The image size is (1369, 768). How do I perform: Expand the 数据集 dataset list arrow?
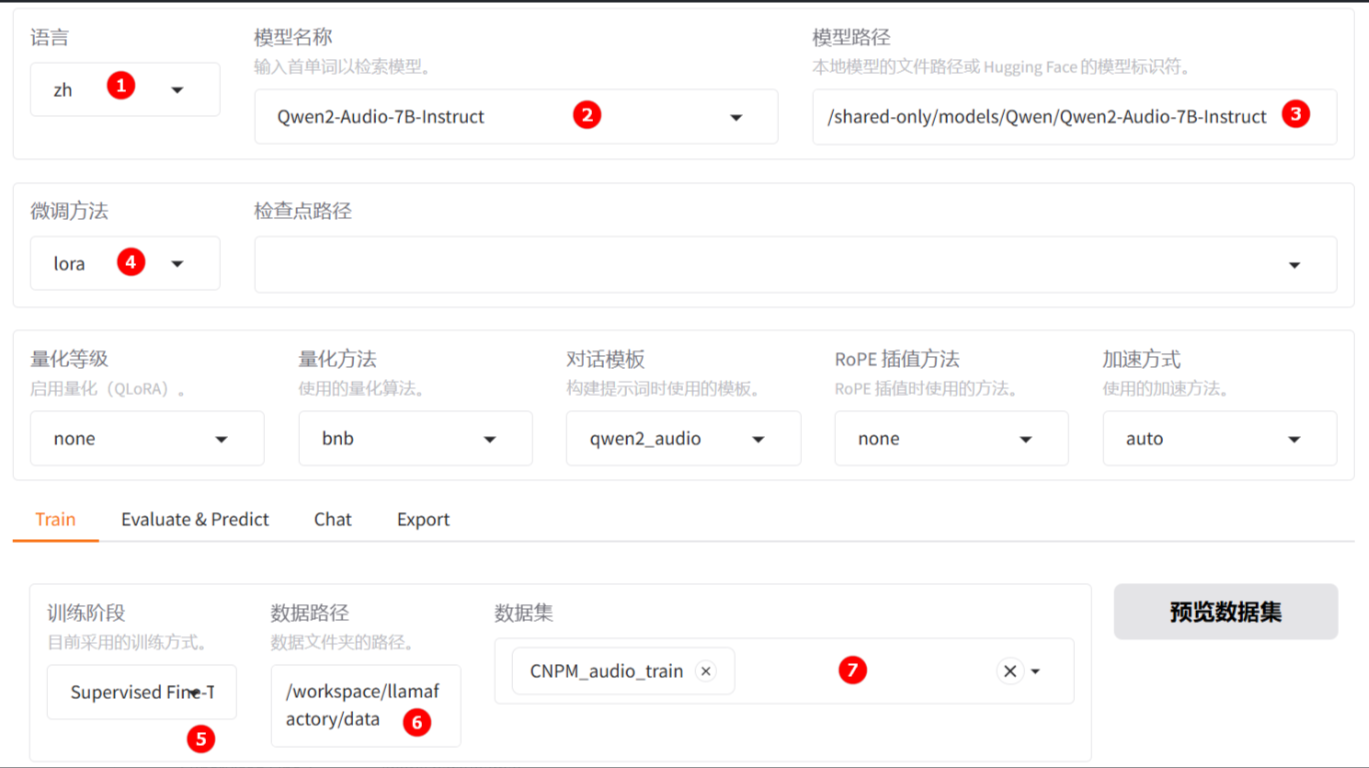tap(1036, 671)
